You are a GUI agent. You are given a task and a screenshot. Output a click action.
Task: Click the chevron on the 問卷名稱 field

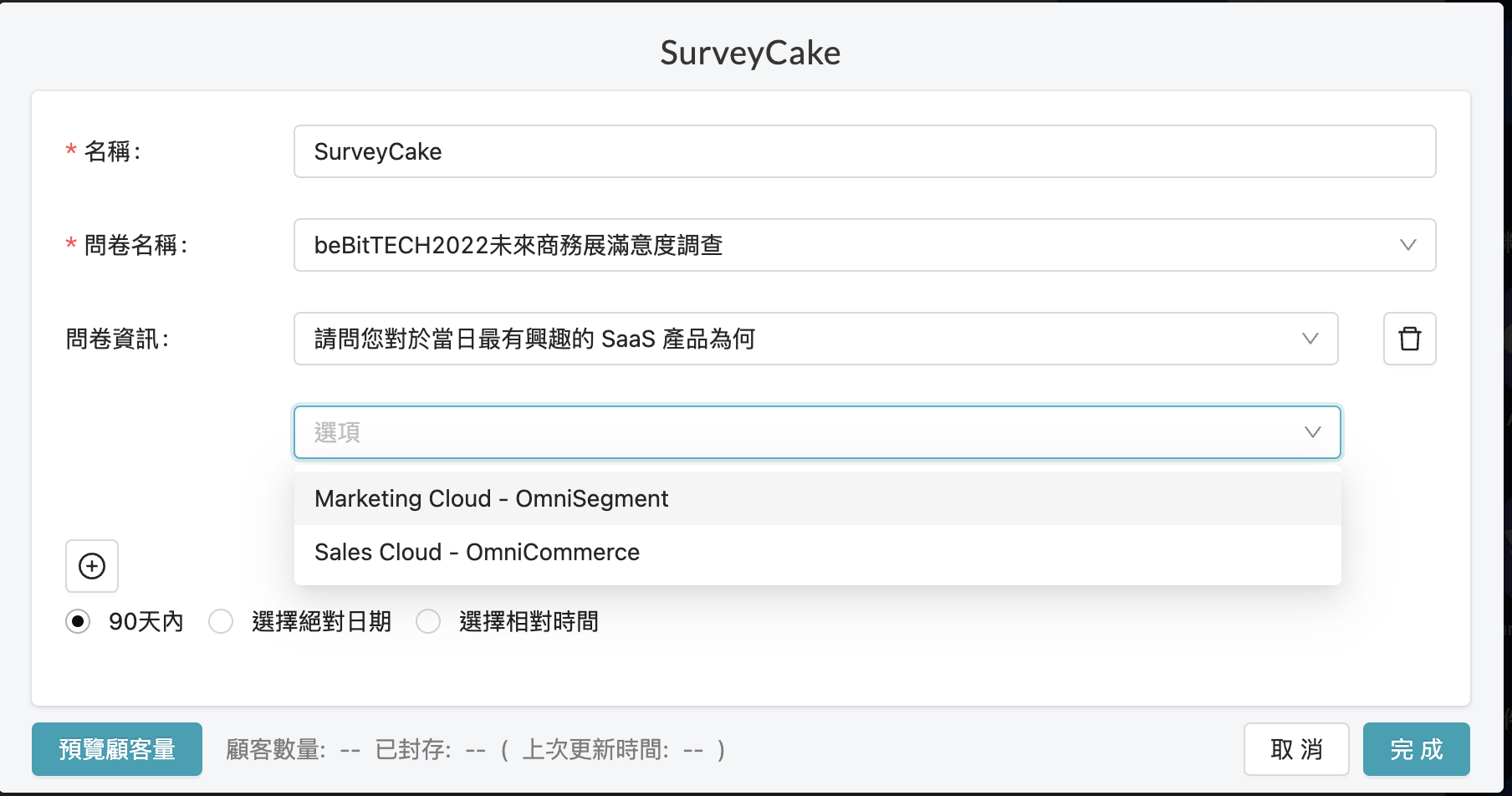tap(1408, 245)
